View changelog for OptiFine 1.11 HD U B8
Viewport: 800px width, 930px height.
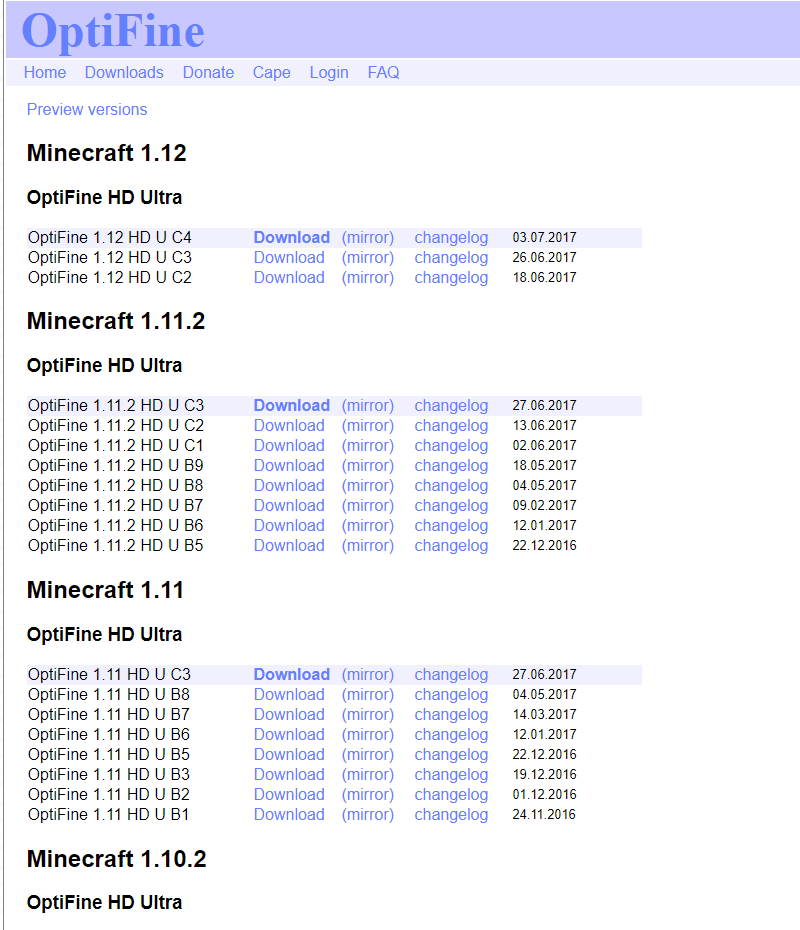tap(451, 695)
